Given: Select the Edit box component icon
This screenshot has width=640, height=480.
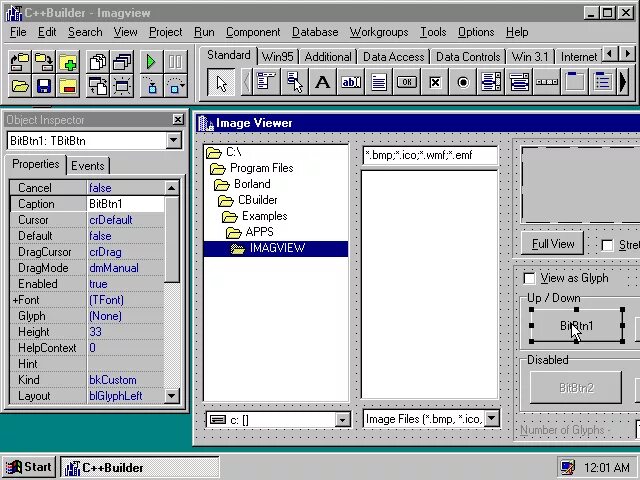Looking at the screenshot, I should pos(351,82).
